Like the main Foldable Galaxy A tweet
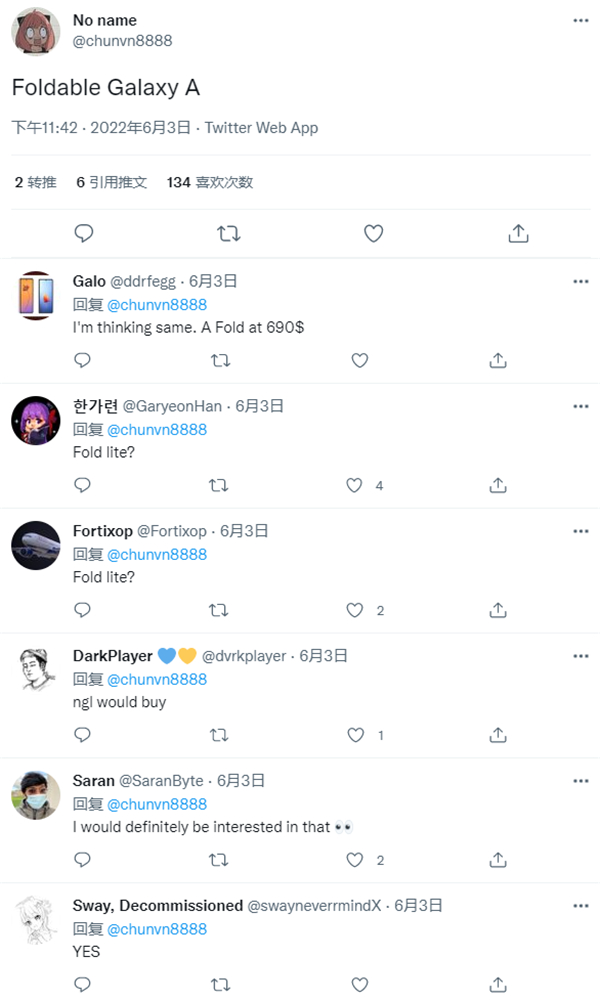Image resolution: width=600 pixels, height=1000 pixels. 373,233
